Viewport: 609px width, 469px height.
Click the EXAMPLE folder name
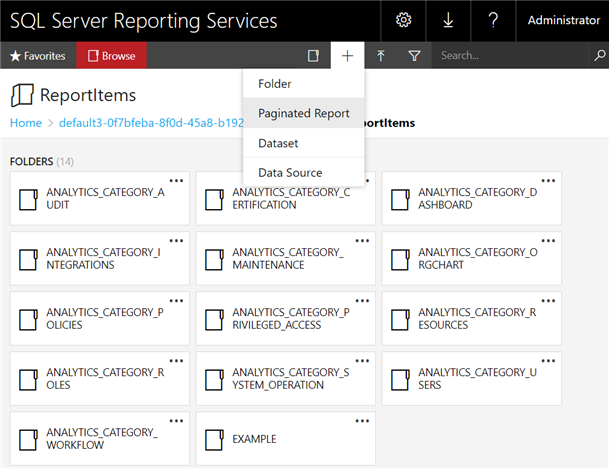[x=254, y=439]
